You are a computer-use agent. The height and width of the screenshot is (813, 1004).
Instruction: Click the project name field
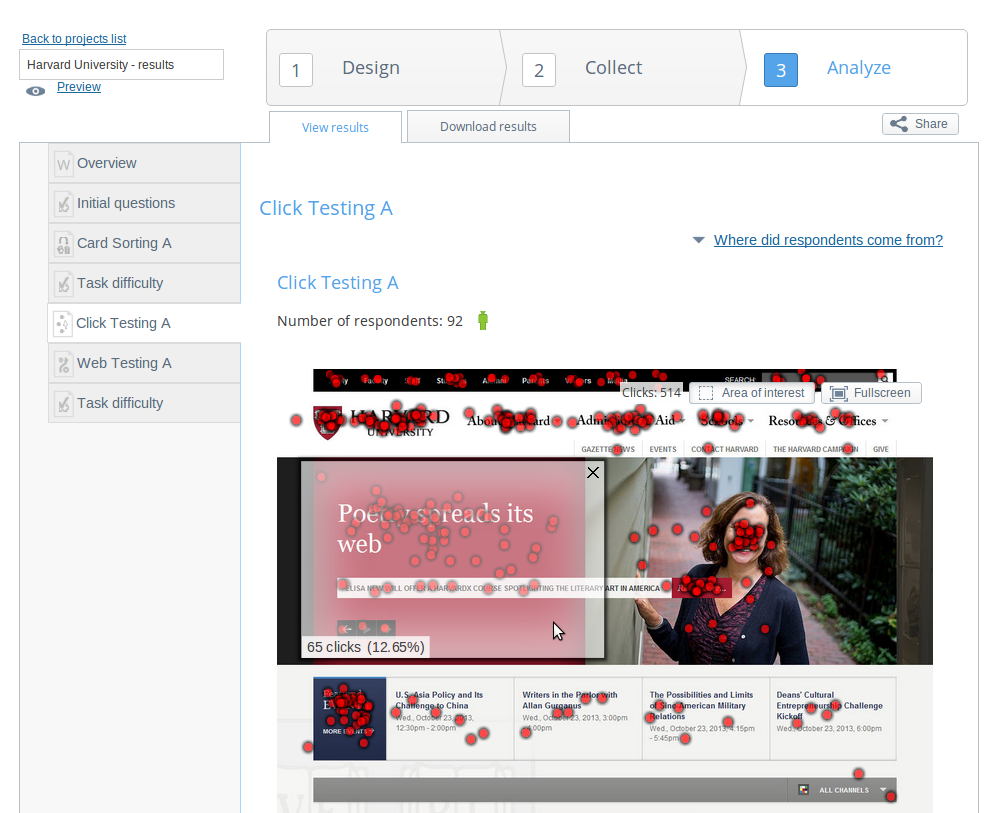122,65
